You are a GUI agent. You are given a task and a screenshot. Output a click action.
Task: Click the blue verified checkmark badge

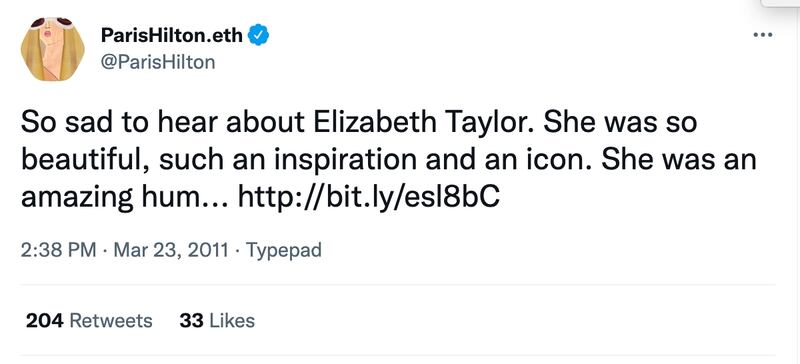pyautogui.click(x=259, y=35)
